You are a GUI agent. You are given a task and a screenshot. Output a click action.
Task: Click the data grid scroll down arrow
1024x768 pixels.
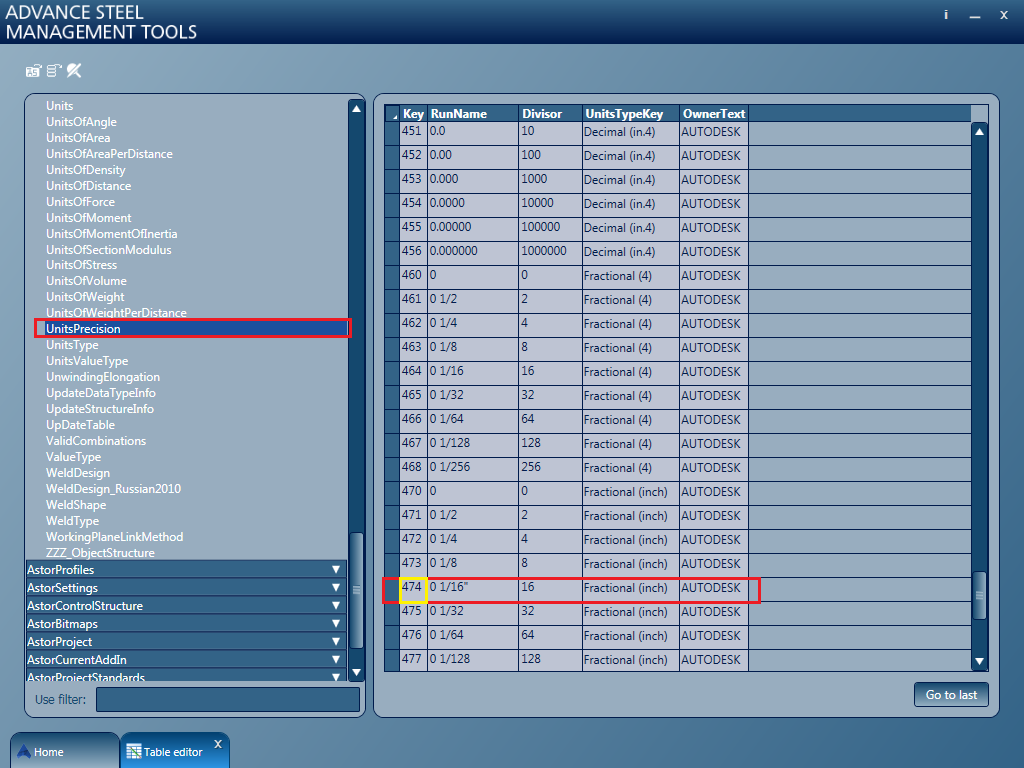[x=980, y=662]
